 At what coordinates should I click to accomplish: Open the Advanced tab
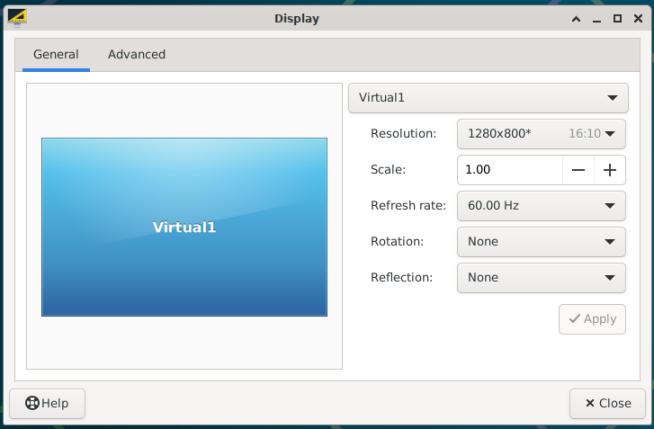click(137, 55)
